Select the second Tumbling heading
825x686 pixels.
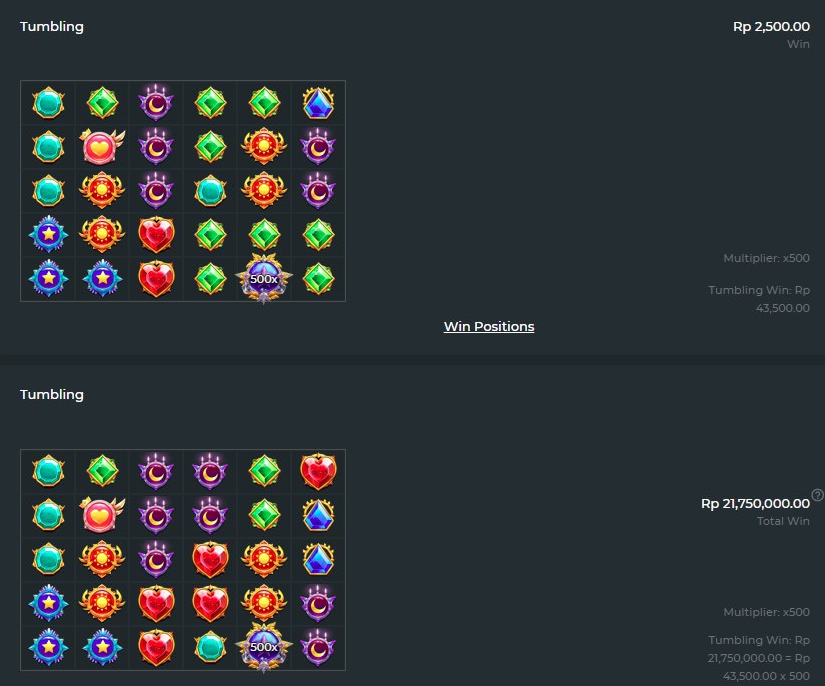[x=52, y=395]
